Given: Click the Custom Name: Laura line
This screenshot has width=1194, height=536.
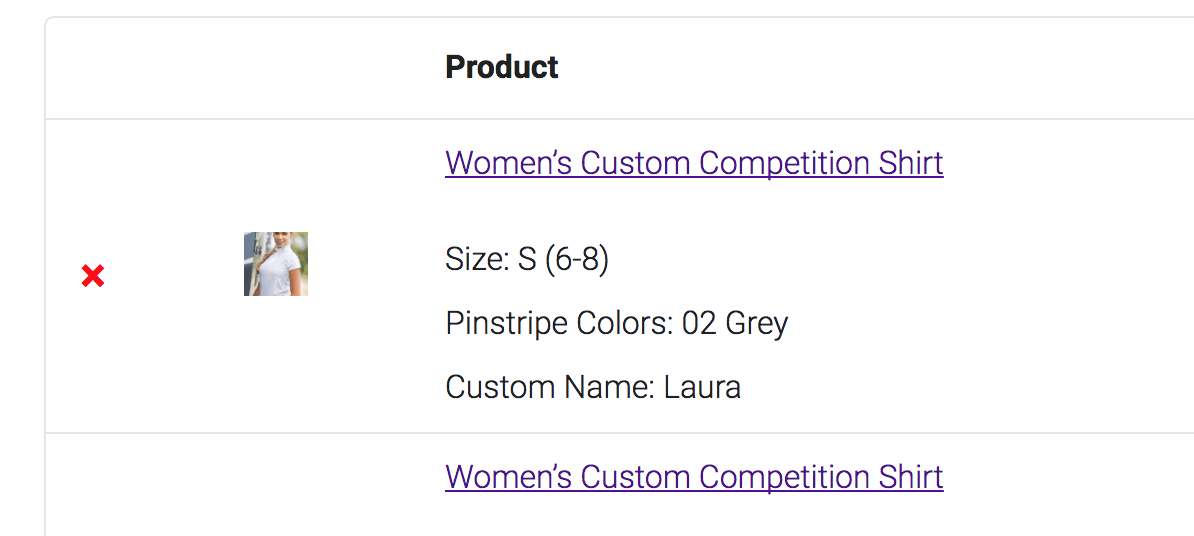Looking at the screenshot, I should point(593,387).
